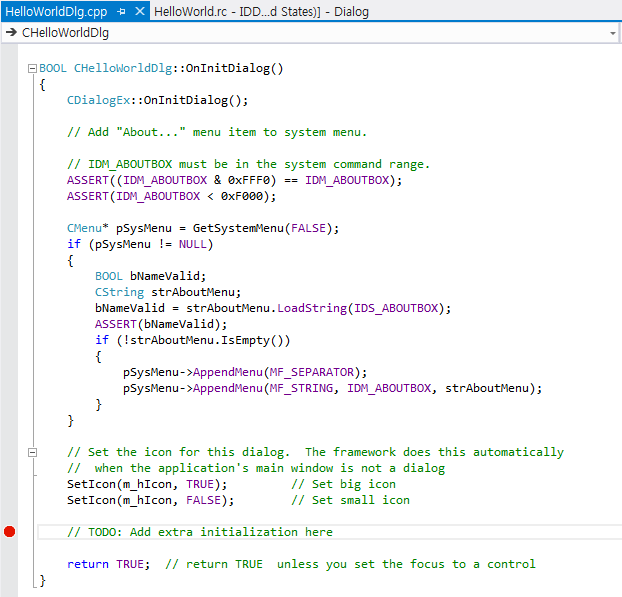Click the CString strAboutMenu; declaration
The image size is (622, 597).
tap(168, 292)
